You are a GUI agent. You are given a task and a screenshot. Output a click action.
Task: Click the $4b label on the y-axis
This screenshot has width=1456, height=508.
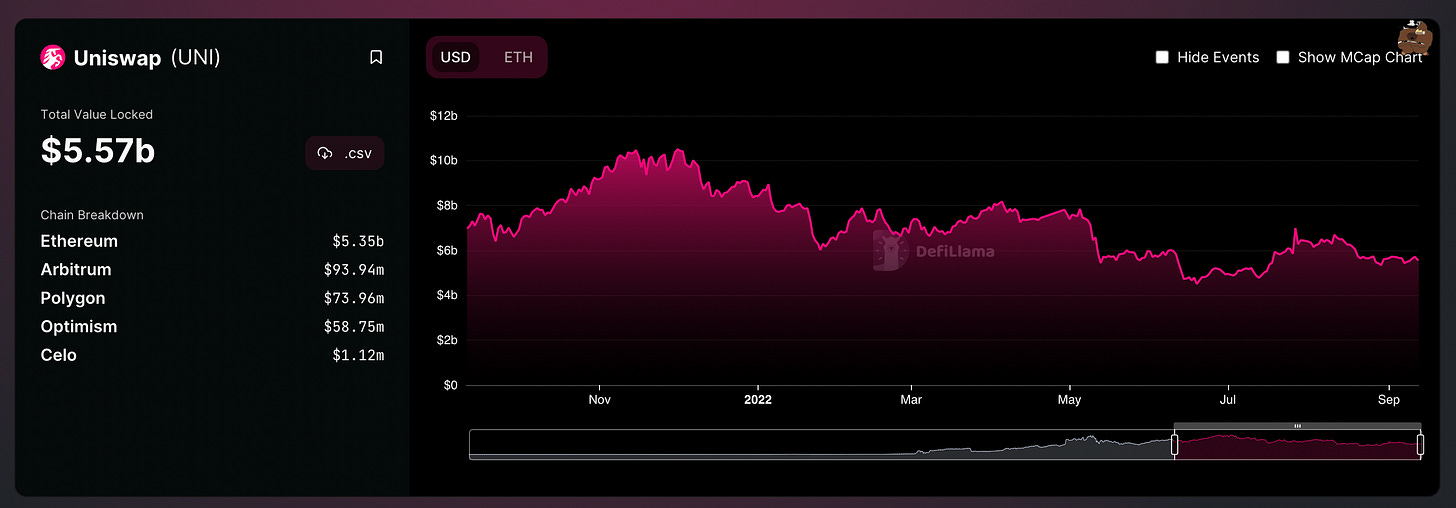(446, 295)
